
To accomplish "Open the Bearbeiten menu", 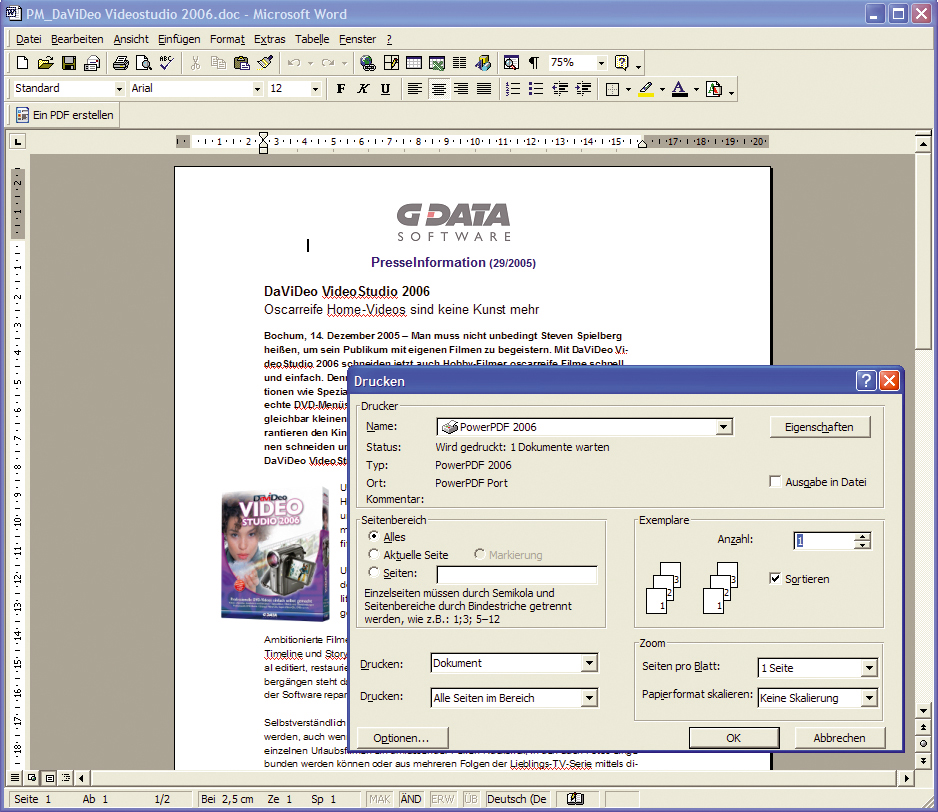I will 77,39.
